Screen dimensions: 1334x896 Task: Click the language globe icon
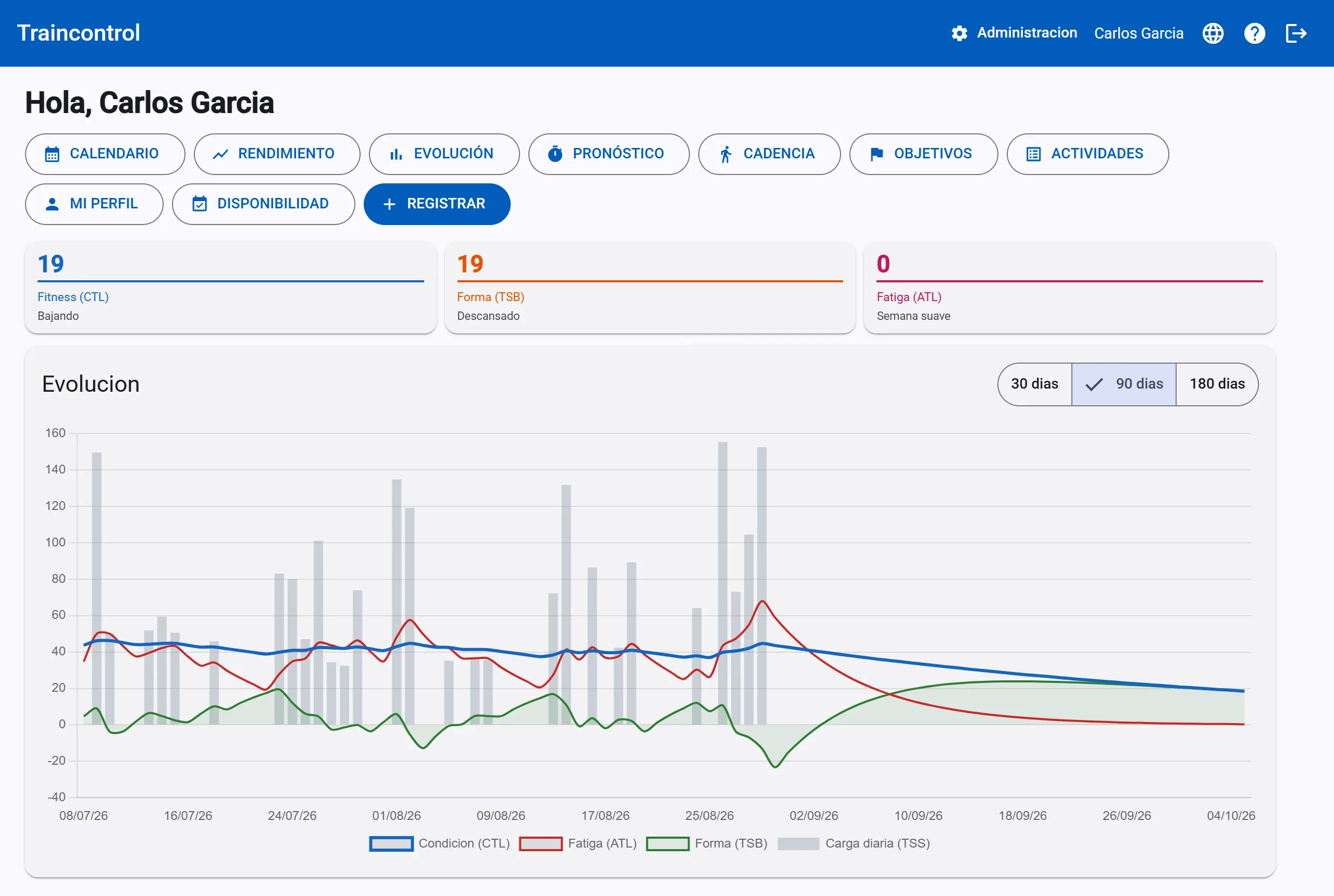click(1213, 33)
